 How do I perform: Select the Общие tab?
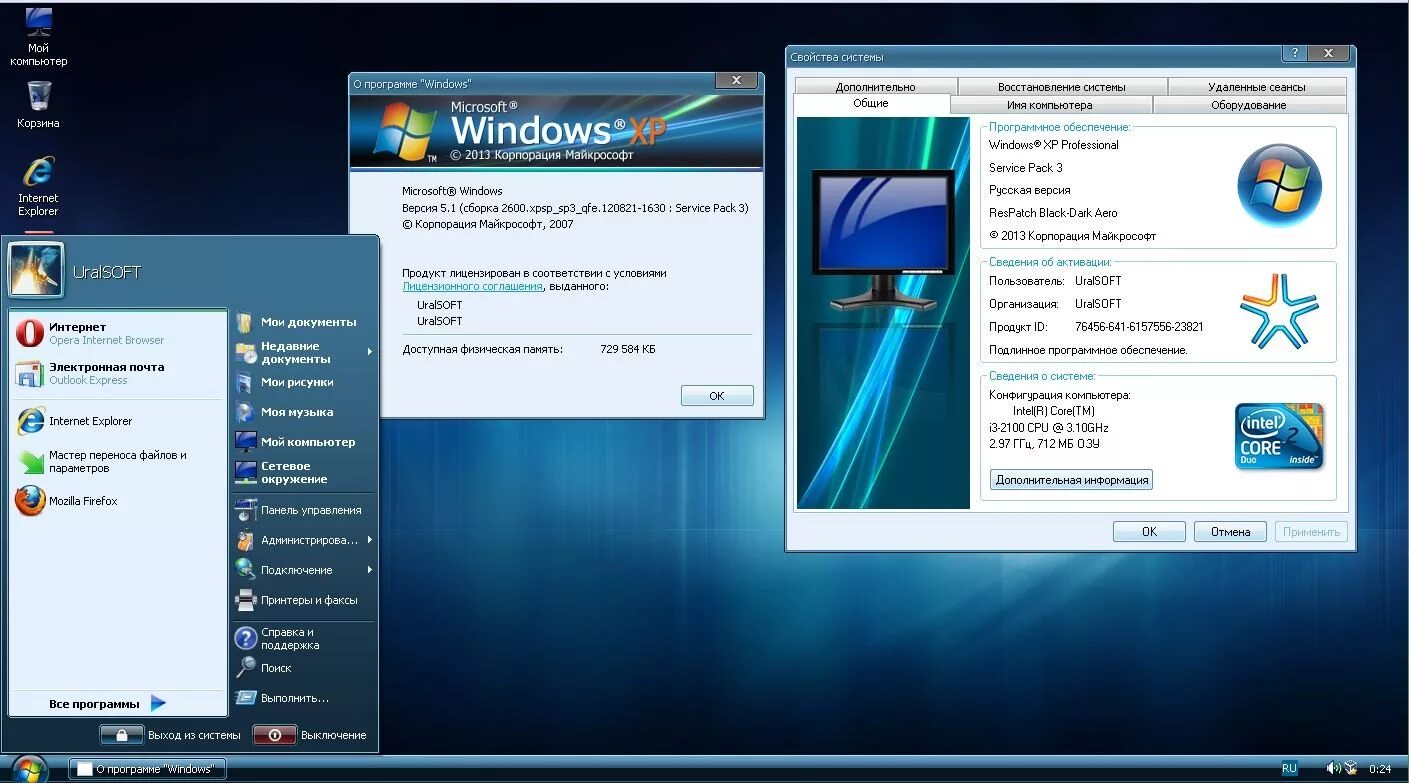coord(871,104)
